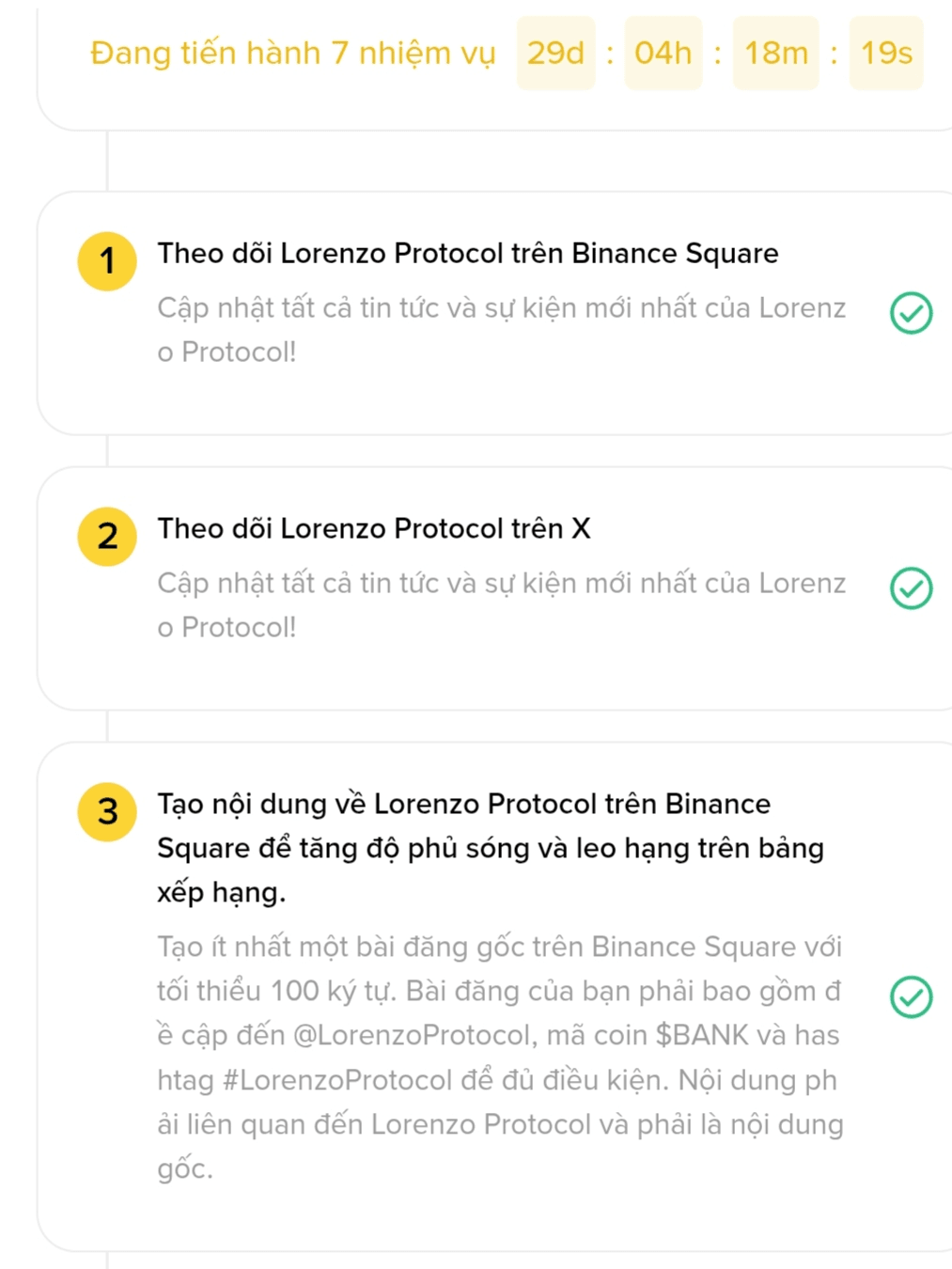Click task 2 description under X follow title
Image resolution: width=952 pixels, height=1269 pixels.
click(x=502, y=605)
